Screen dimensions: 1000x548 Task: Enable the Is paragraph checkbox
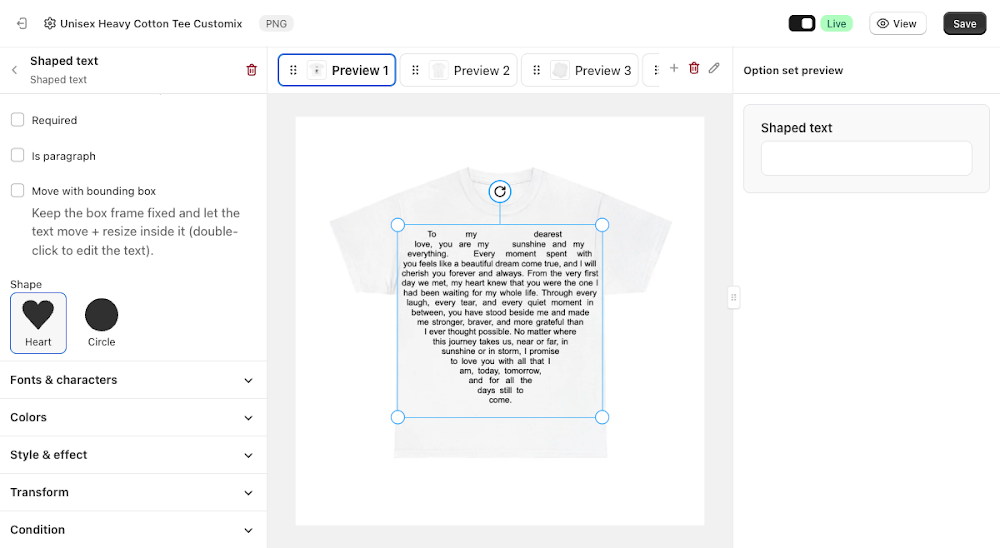pyautogui.click(x=18, y=156)
